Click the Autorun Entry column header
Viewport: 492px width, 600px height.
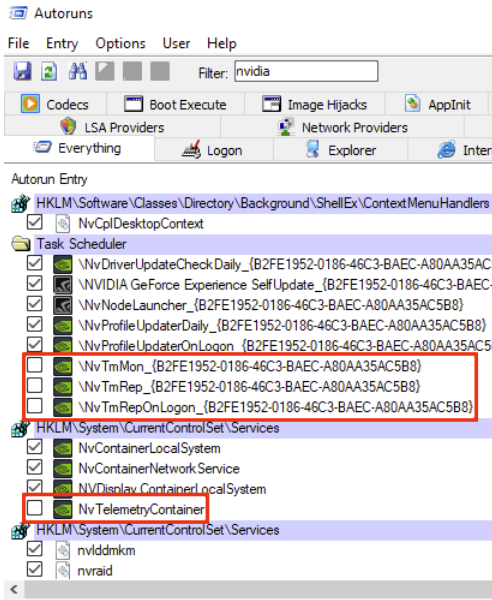point(49,179)
